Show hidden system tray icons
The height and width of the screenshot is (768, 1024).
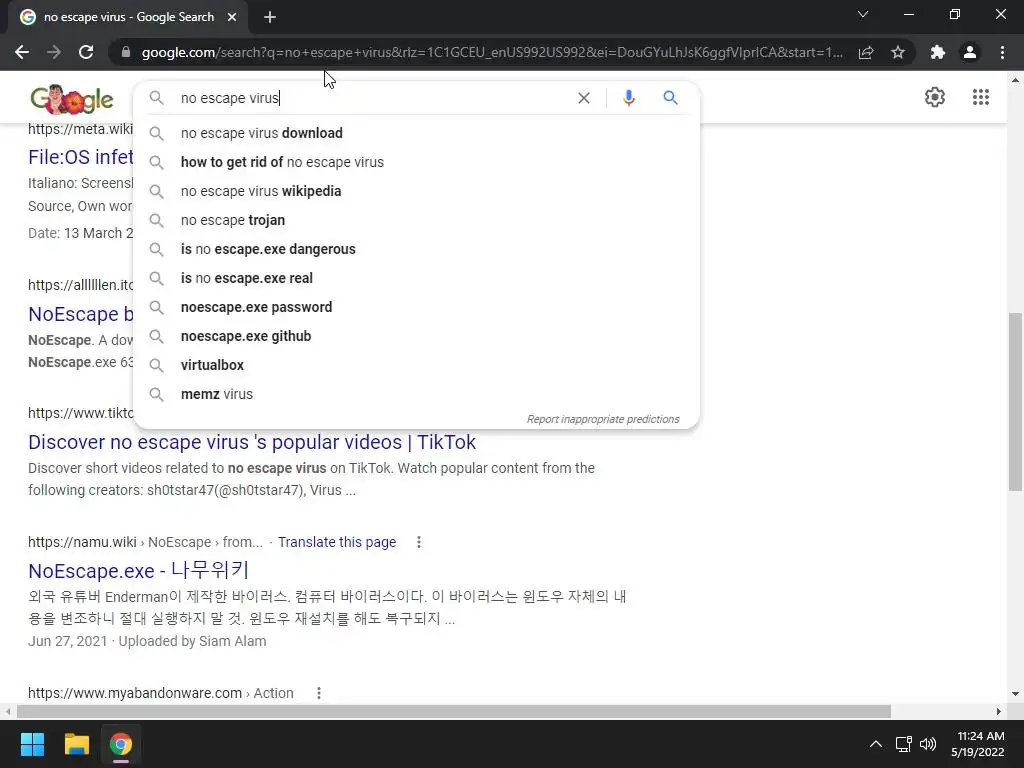876,744
